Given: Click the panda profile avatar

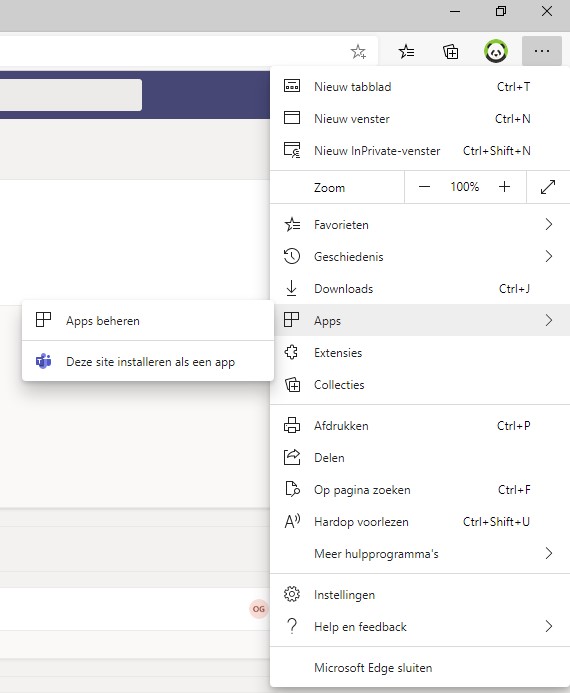Looking at the screenshot, I should [x=496, y=51].
